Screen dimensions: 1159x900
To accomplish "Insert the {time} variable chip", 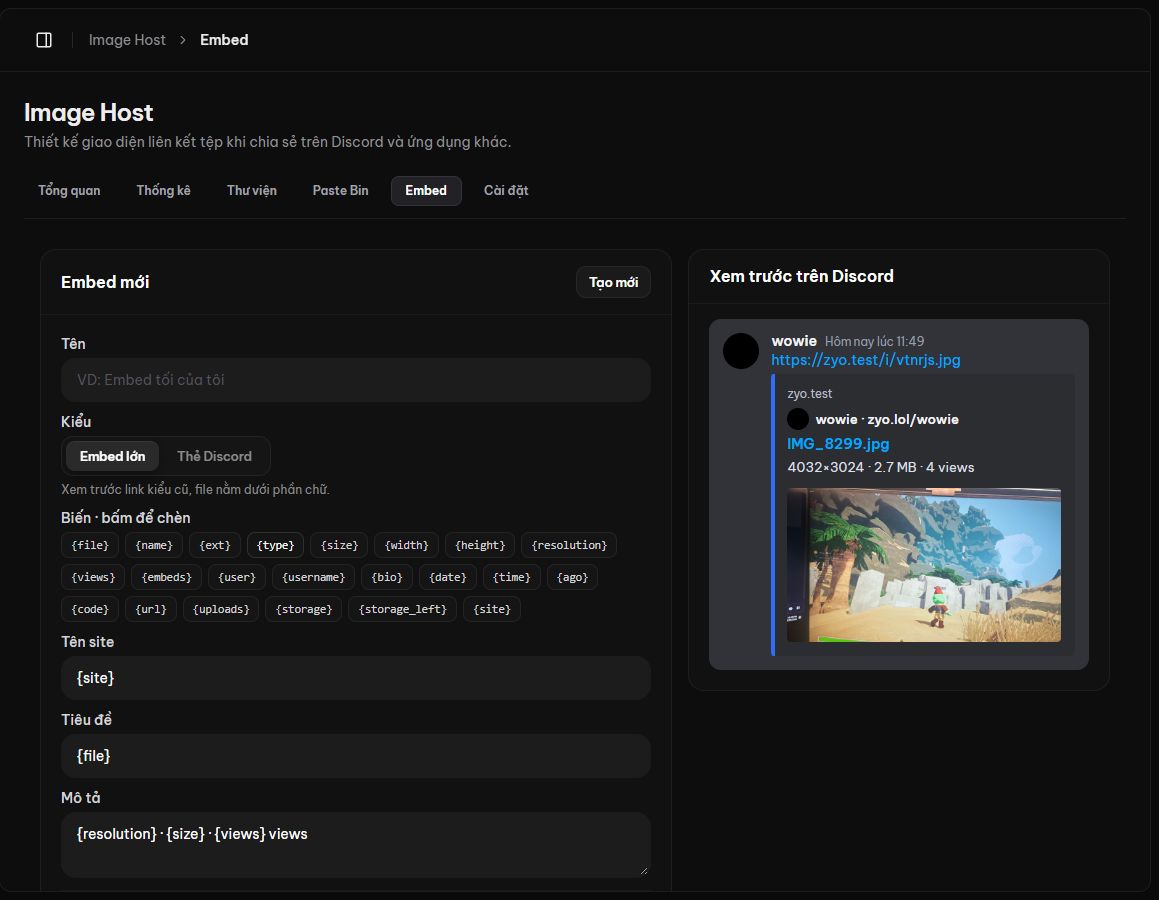I will coord(511,577).
